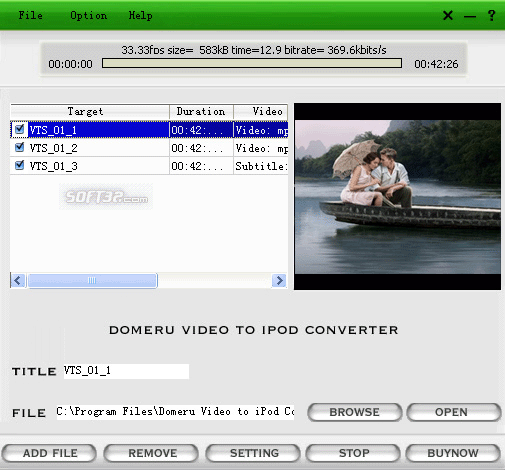Screen dimensions: 505x470
Task: Stop the conversion with the STOP button
Action: pos(353,453)
